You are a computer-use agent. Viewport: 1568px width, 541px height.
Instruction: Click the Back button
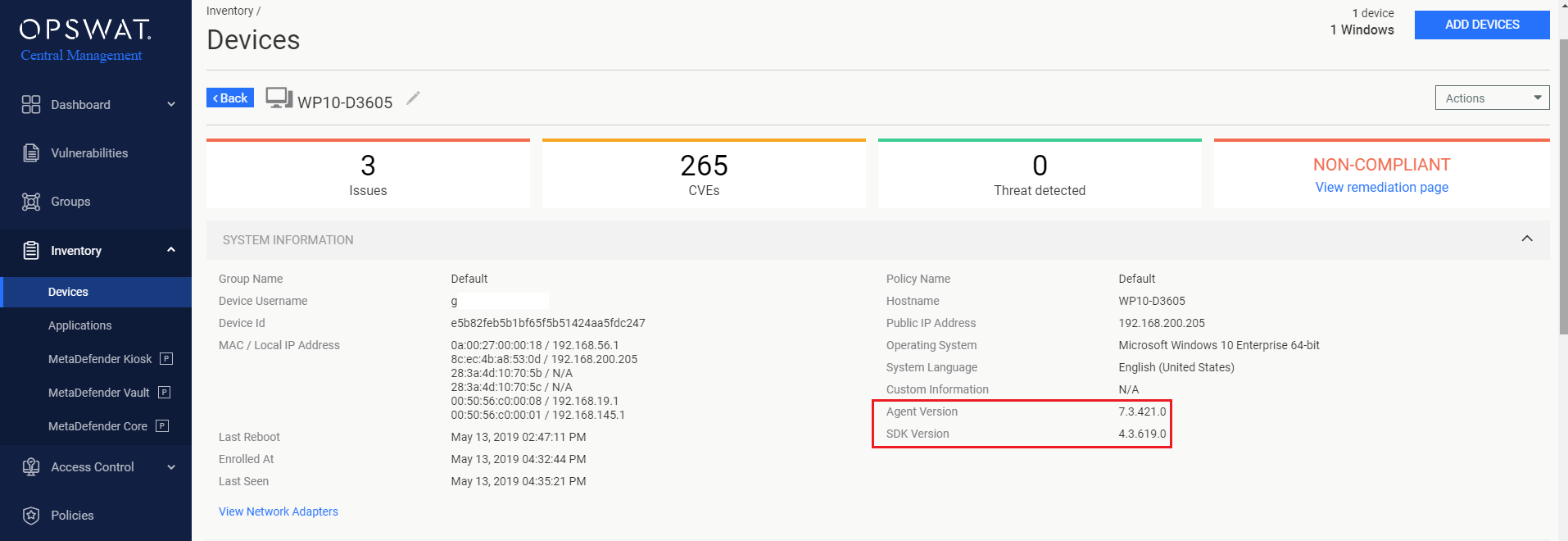(x=230, y=98)
